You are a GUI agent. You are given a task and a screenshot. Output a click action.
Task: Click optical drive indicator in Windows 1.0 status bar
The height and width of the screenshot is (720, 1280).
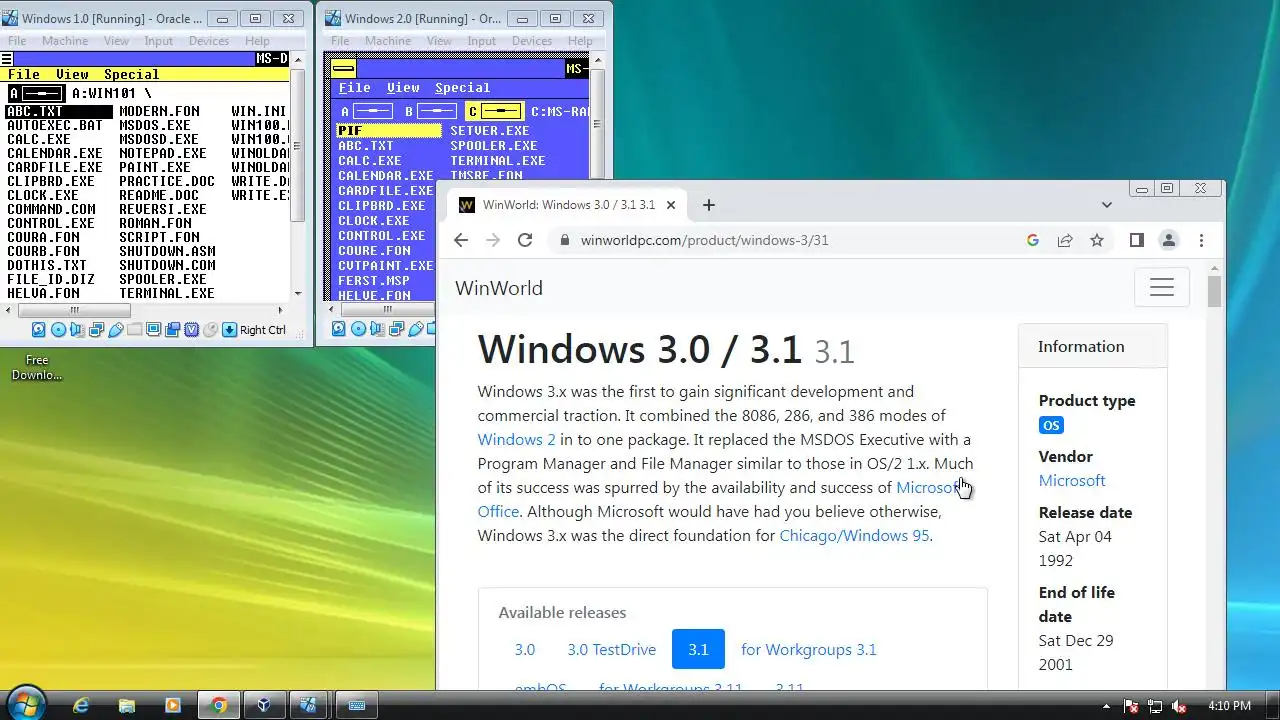click(58, 330)
